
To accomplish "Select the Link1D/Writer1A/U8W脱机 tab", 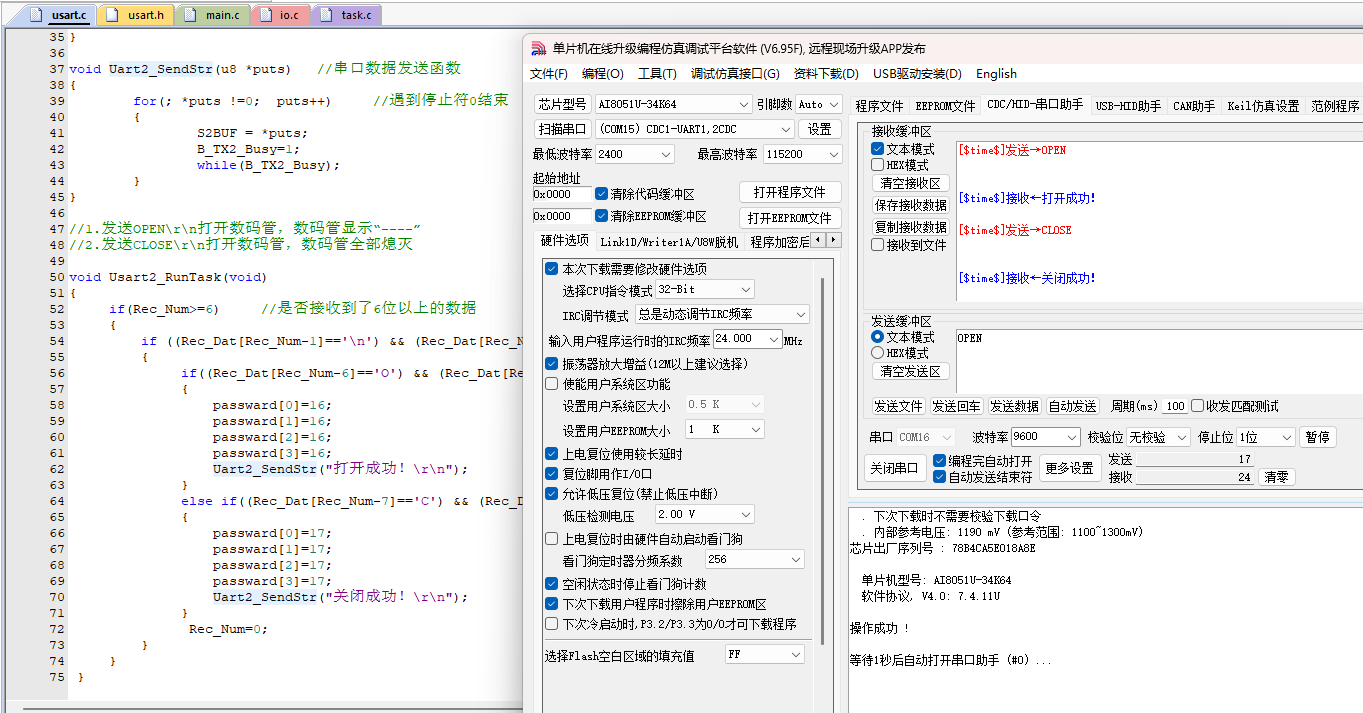I will click(669, 242).
